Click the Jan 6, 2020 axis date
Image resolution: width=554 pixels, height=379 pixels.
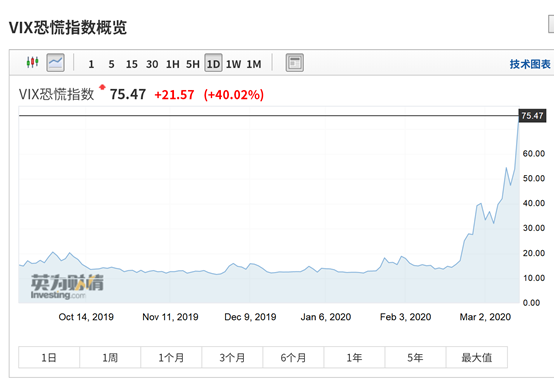tap(326, 317)
